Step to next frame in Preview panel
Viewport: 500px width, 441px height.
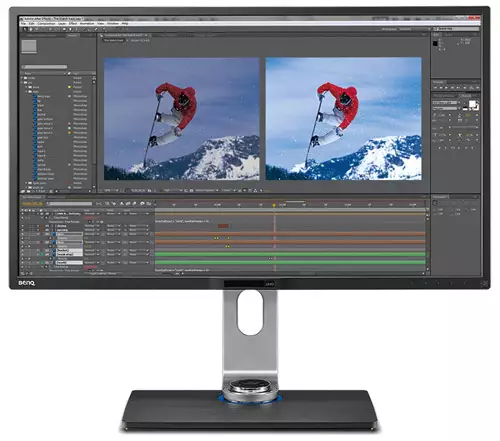[452, 88]
